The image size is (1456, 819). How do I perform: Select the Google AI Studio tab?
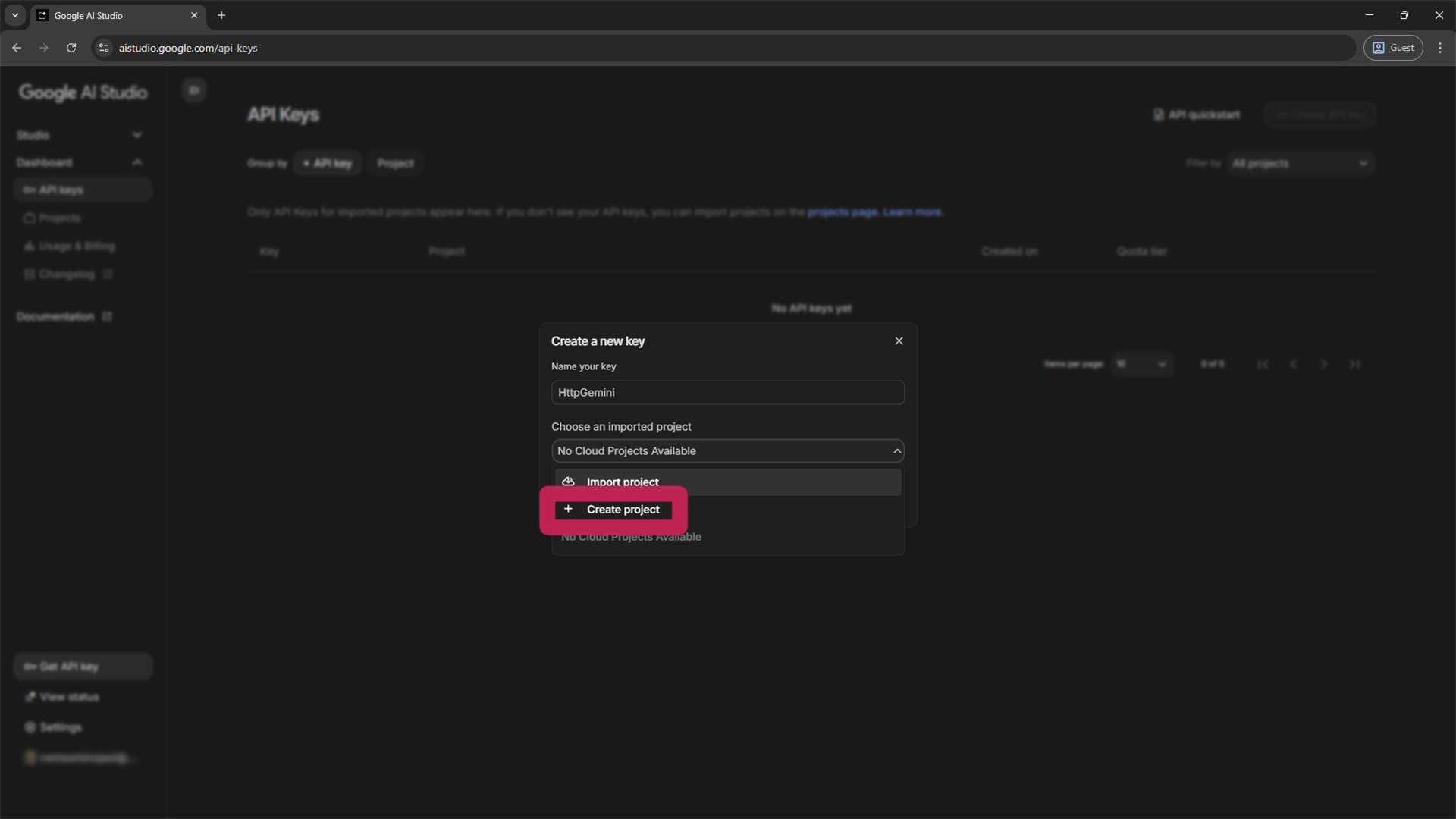click(118, 15)
